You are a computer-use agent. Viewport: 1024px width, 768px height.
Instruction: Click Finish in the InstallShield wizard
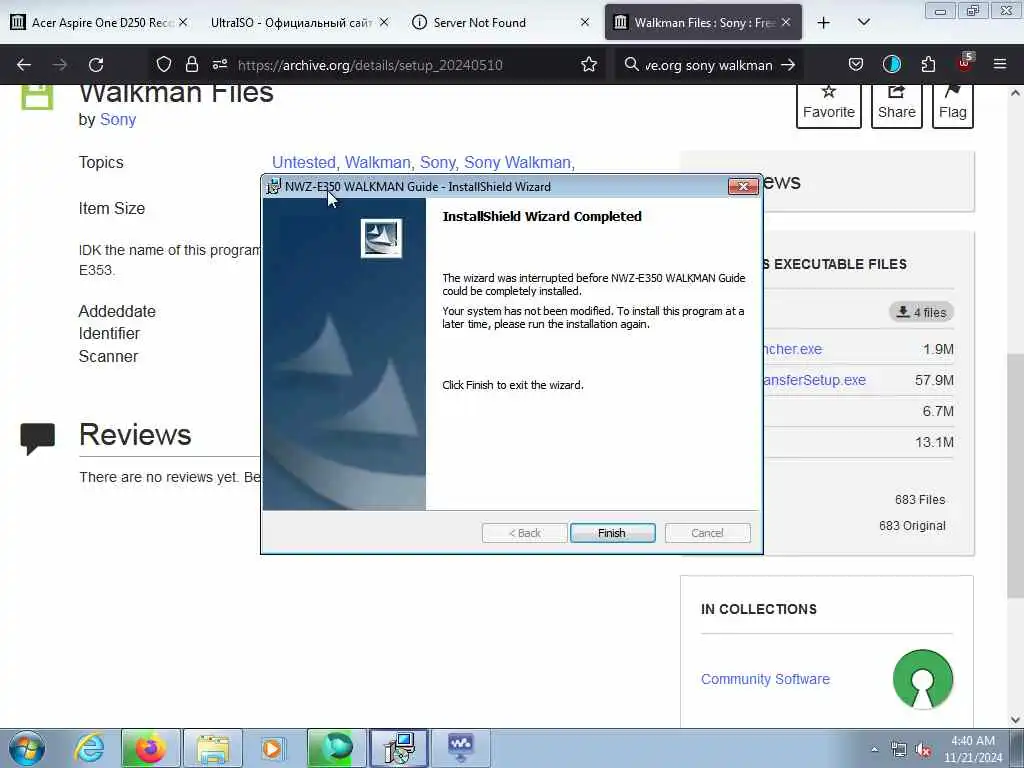tap(612, 533)
